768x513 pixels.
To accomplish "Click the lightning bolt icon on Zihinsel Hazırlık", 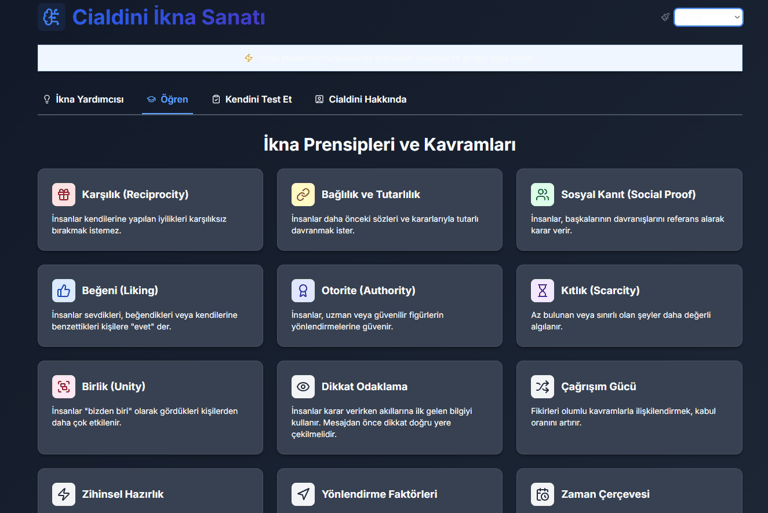I will [64, 494].
